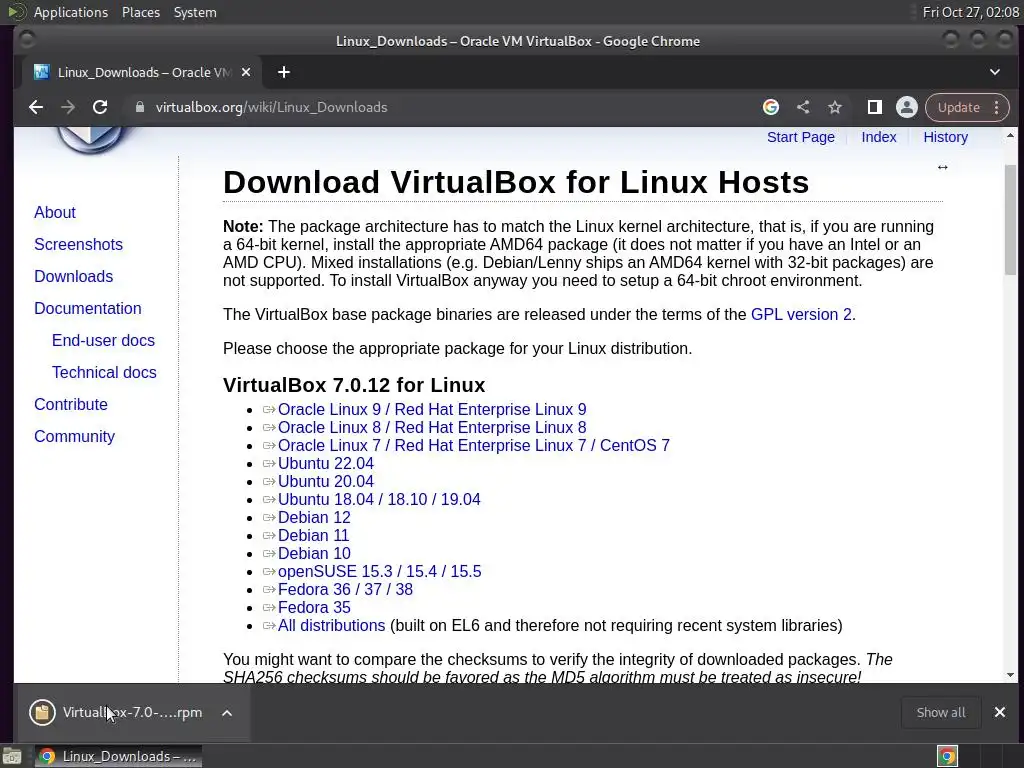The height and width of the screenshot is (768, 1024).
Task: Click the menu logo beside Applications
Action: click(16, 12)
